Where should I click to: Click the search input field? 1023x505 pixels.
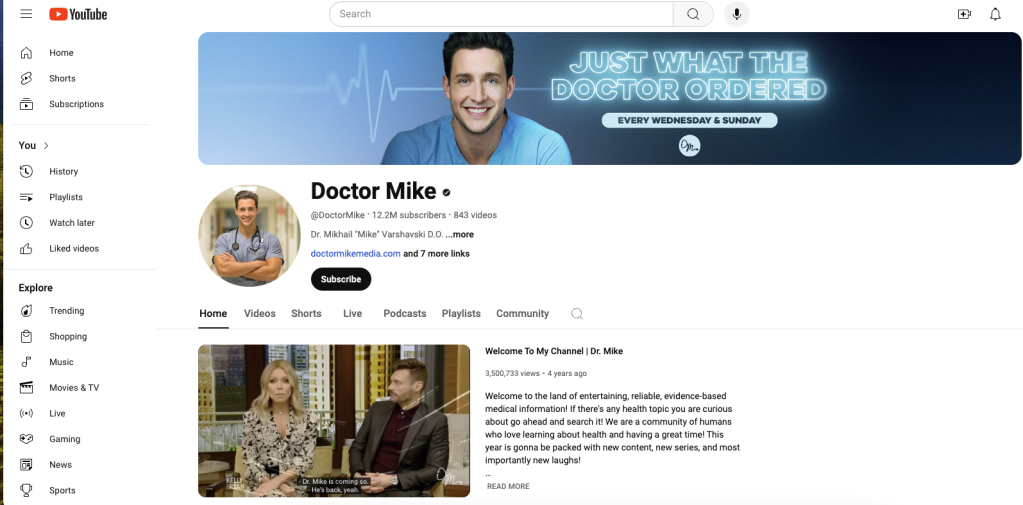[501, 14]
